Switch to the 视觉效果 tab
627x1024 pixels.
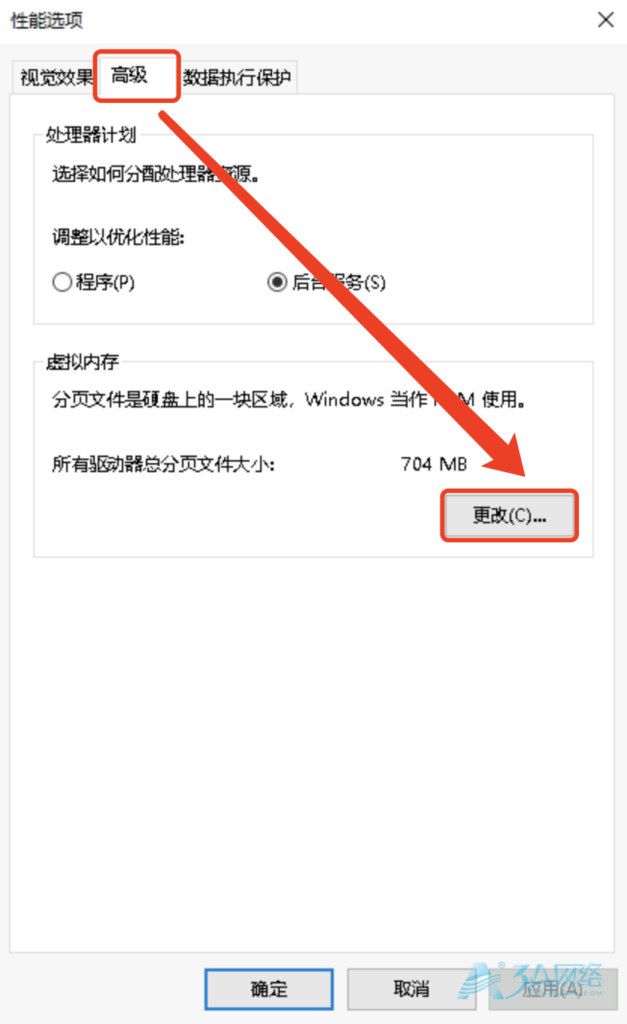click(x=56, y=78)
